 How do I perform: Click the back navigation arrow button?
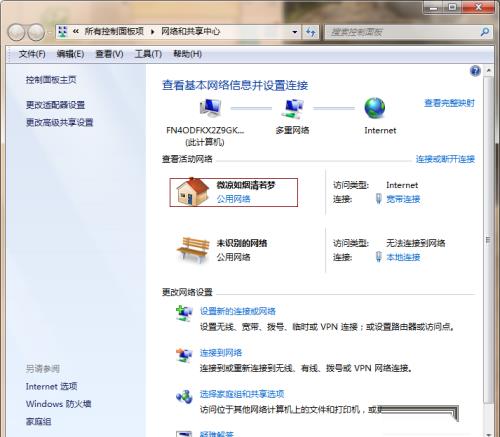pyautogui.click(x=16, y=32)
